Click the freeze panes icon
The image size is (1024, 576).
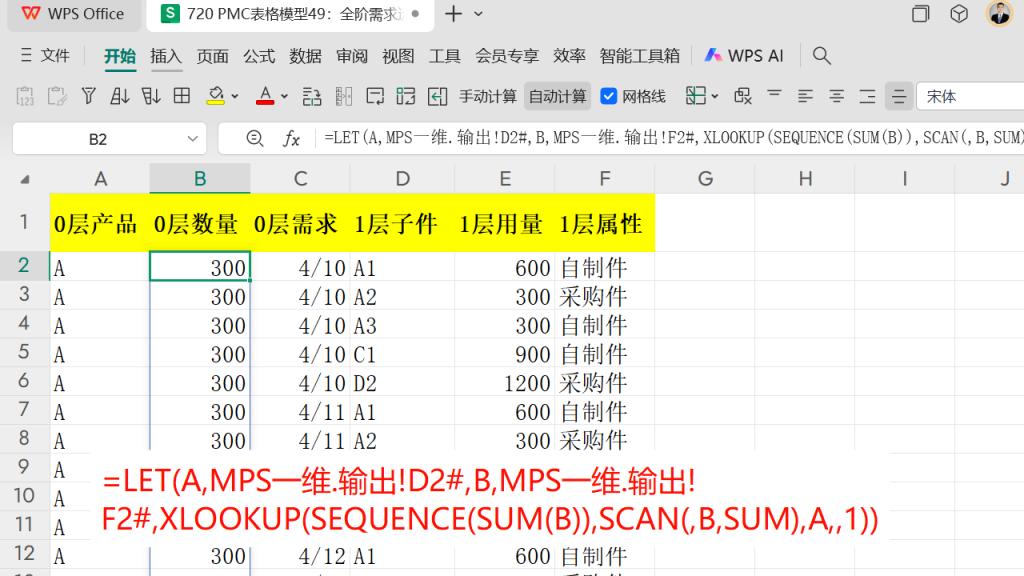(696, 97)
